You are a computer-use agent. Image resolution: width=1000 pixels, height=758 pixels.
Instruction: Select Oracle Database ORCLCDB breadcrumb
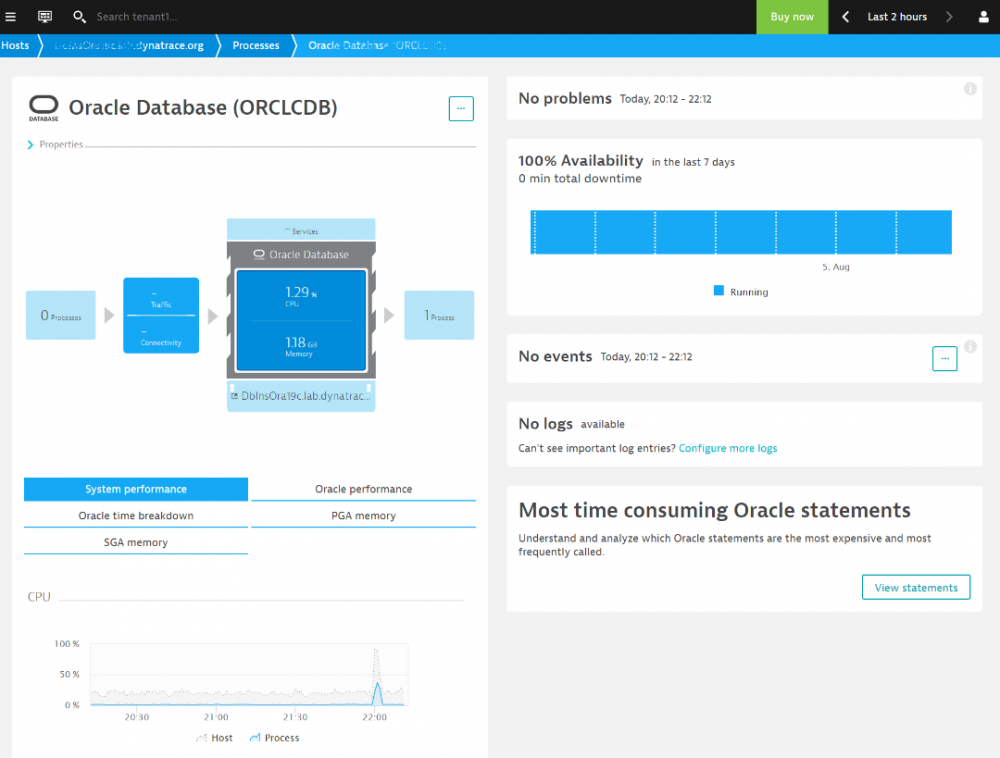(376, 45)
